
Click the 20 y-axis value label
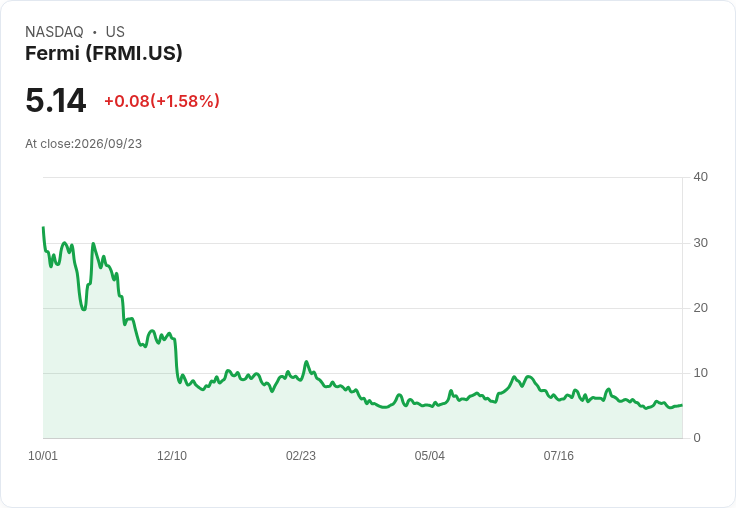point(700,308)
